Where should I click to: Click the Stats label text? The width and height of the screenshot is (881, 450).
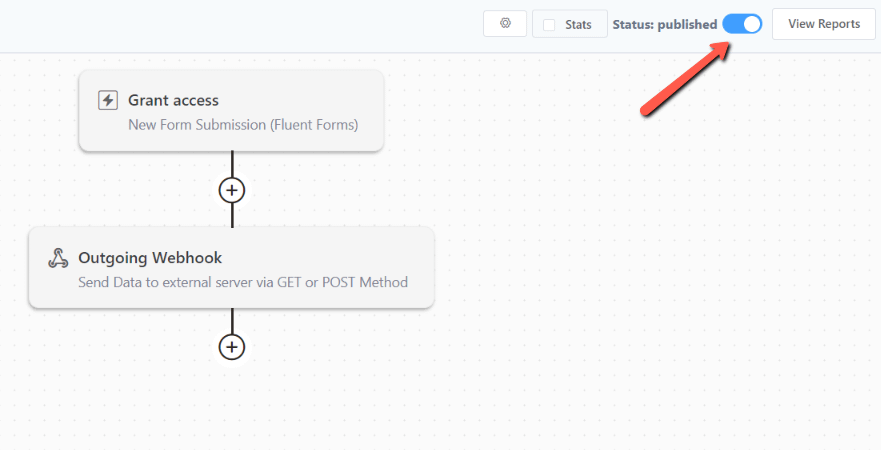pos(578,25)
